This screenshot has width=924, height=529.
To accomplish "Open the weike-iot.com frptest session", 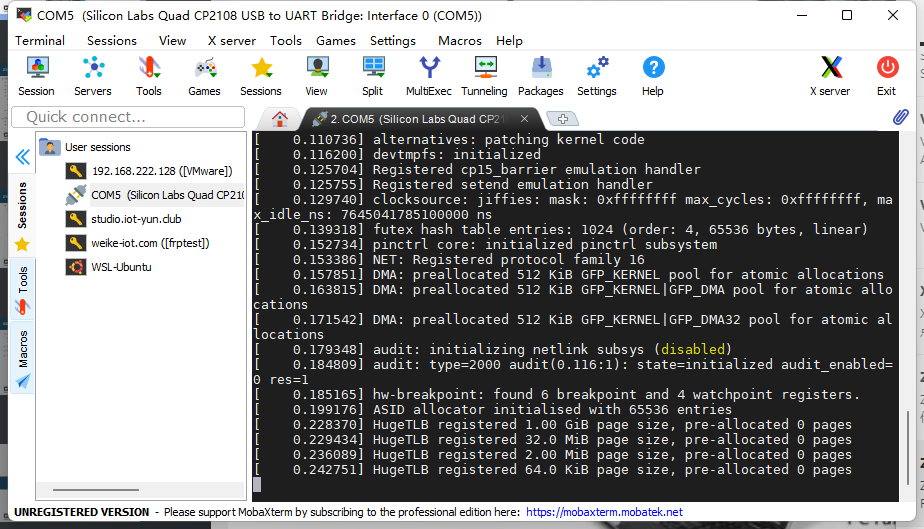I will [137, 243].
